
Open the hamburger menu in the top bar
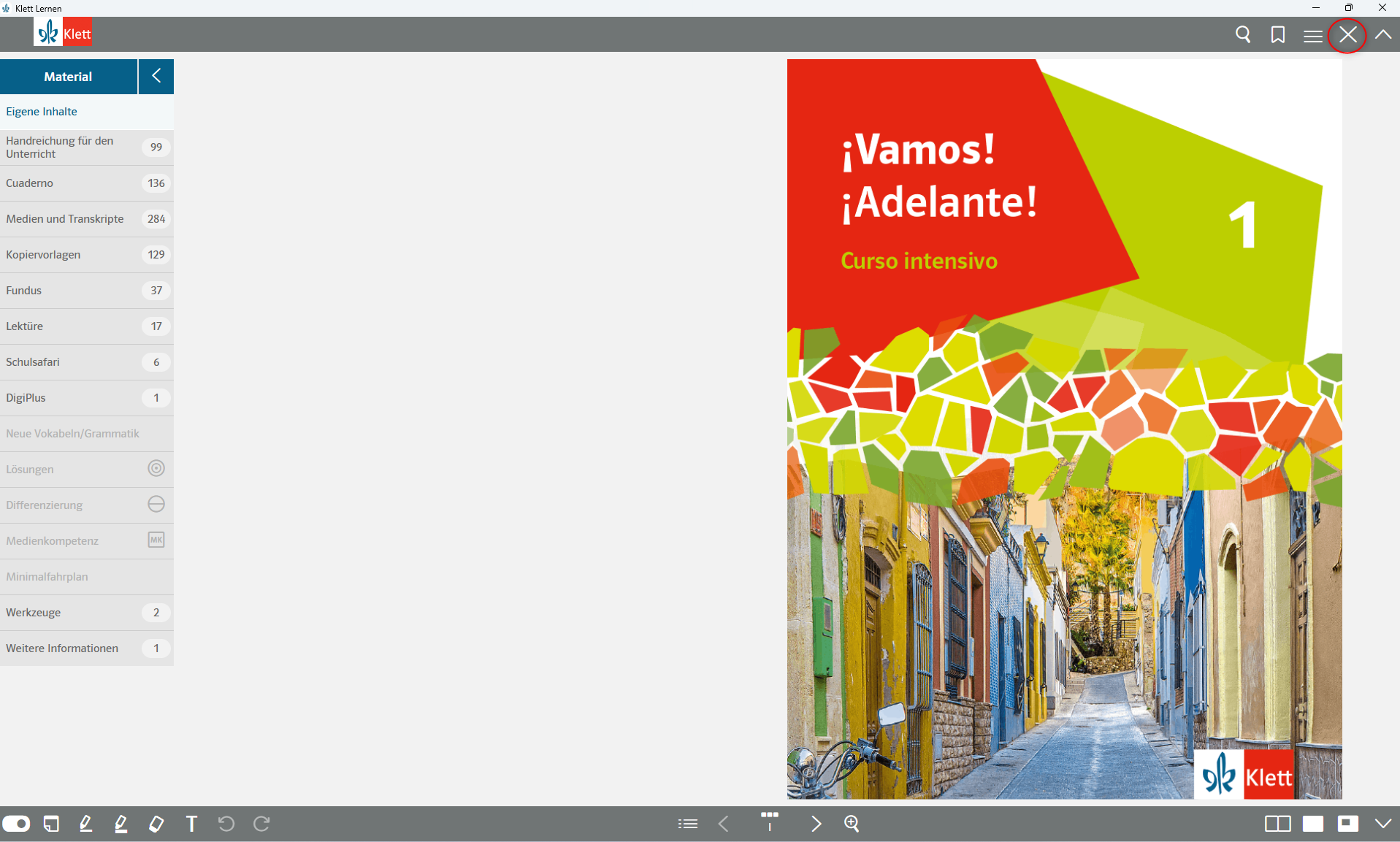click(1313, 36)
